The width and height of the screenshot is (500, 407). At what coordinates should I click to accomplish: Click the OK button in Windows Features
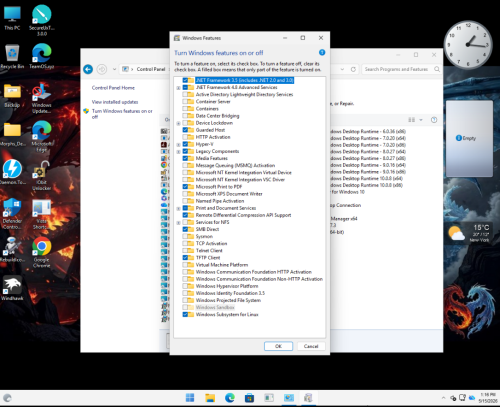tap(278, 346)
